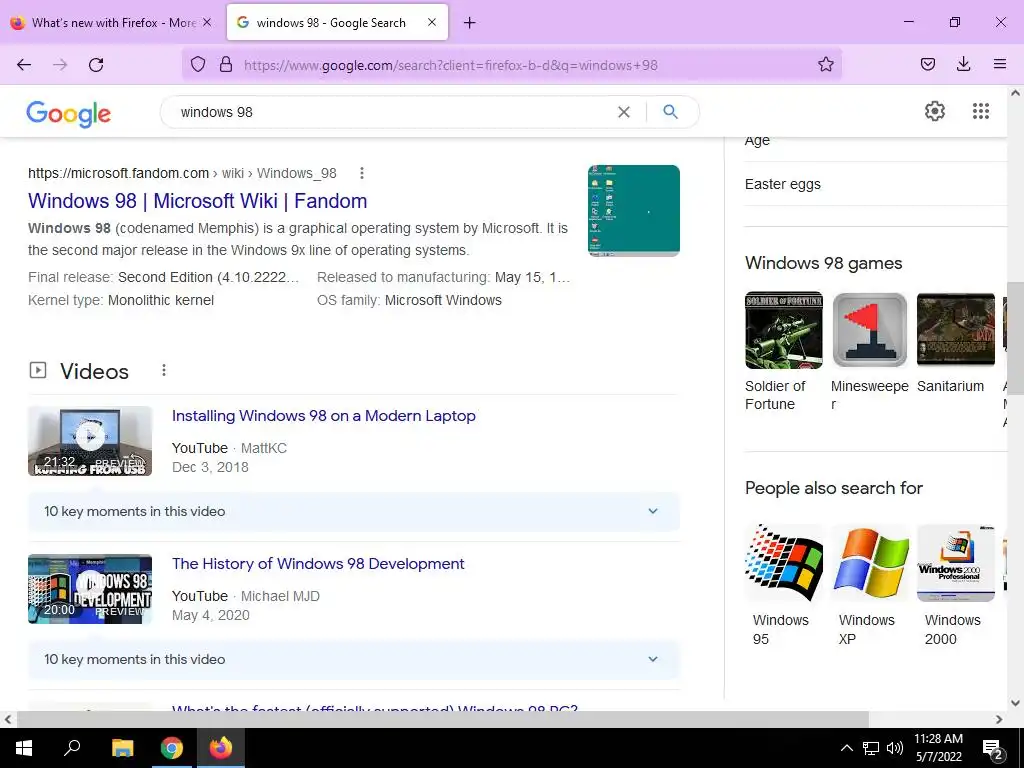Expand the Easter eggs row
The width and height of the screenshot is (1024, 768).
875,184
